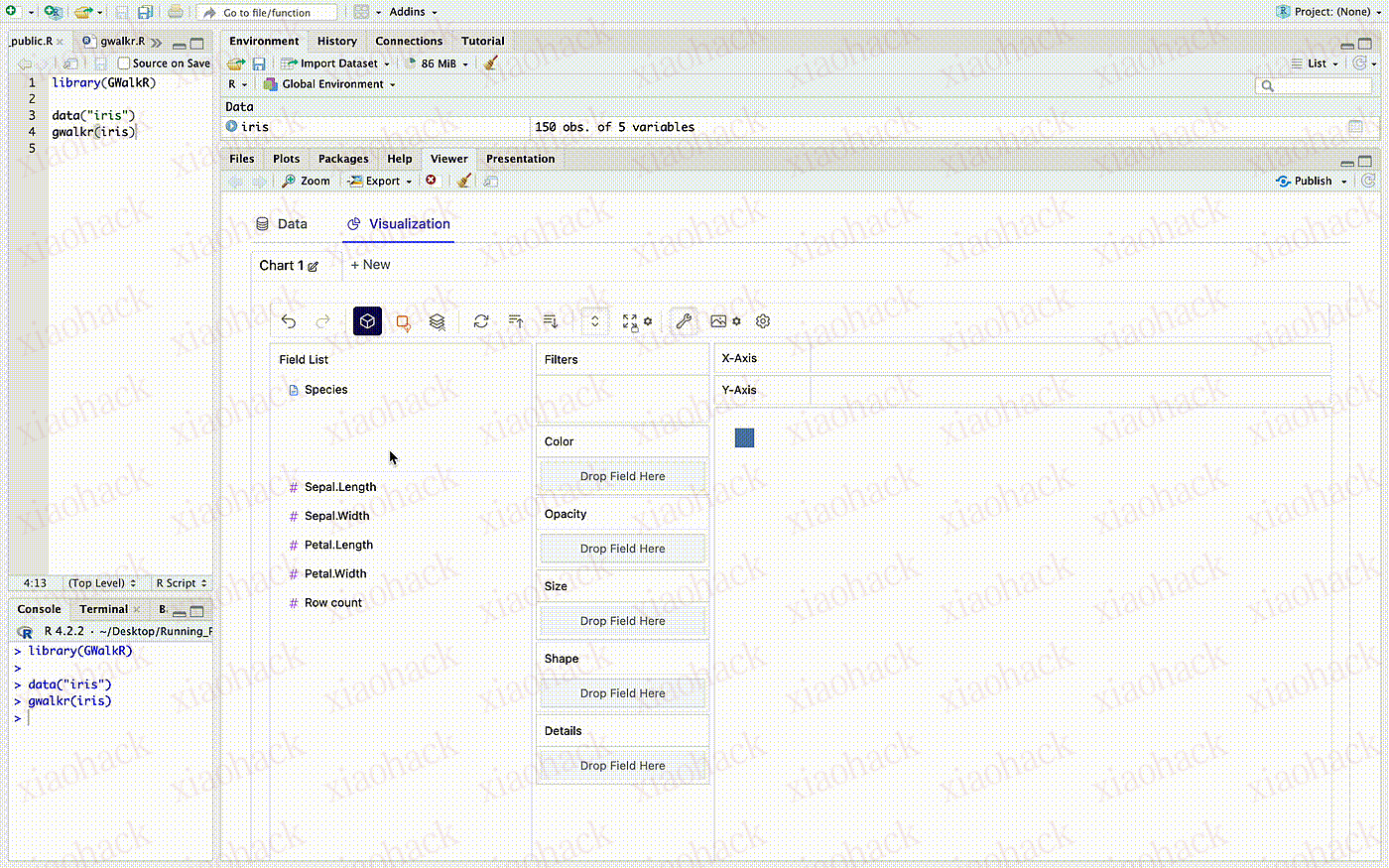Open the wrench debug tool
Screen dimensions: 1389x868
[x=684, y=321]
